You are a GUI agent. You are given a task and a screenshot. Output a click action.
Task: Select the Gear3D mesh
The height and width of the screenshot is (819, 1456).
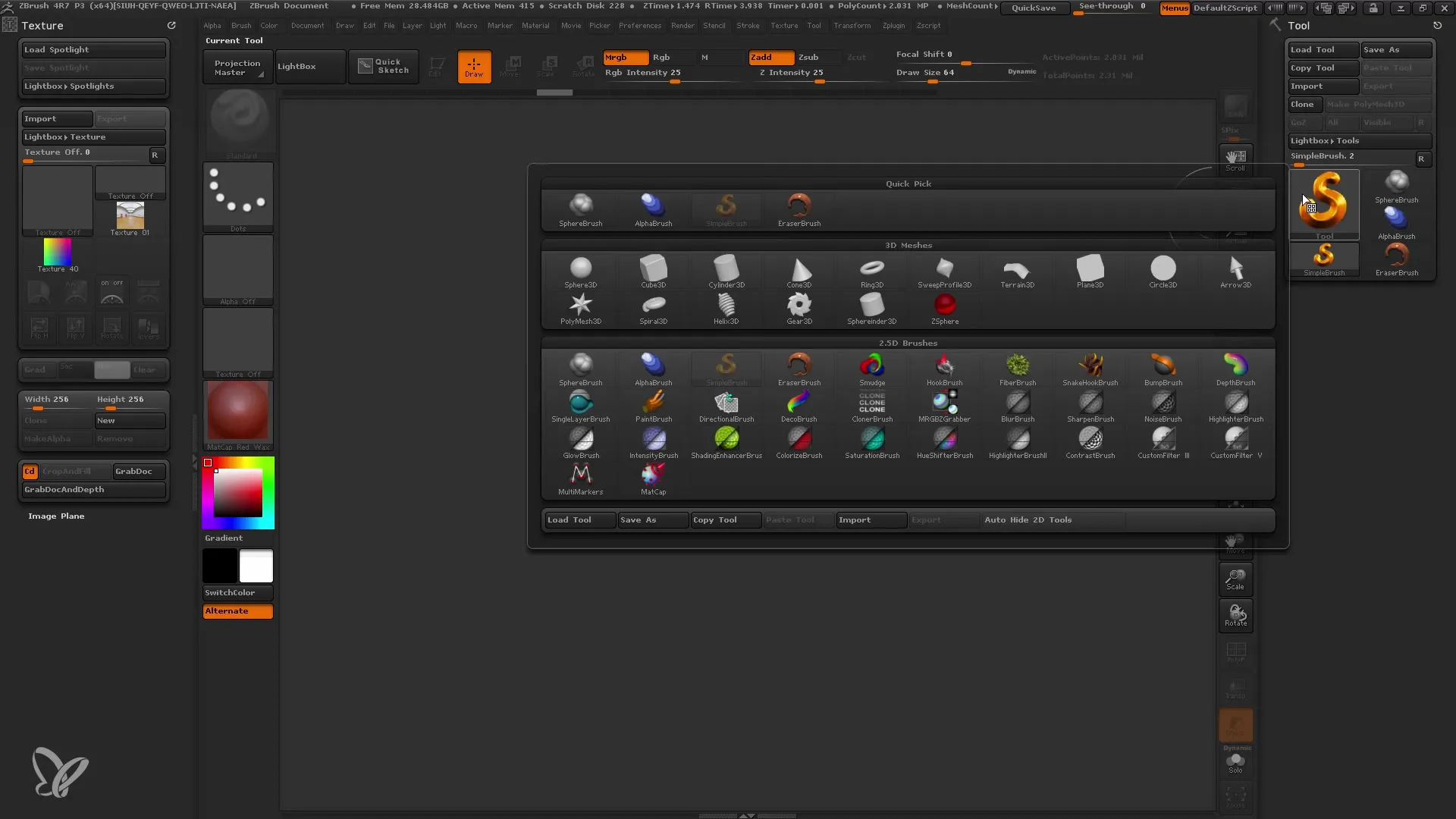pos(799,309)
